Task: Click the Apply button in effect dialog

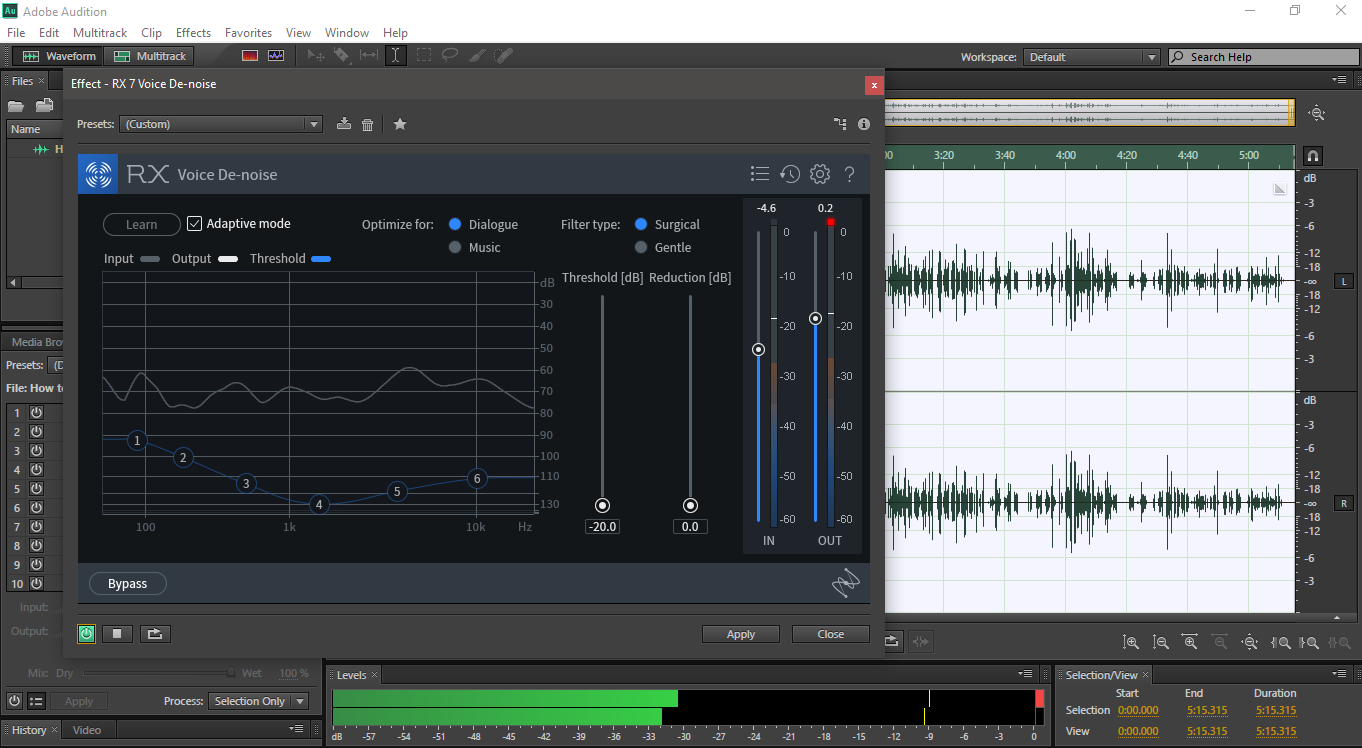Action: [741, 634]
